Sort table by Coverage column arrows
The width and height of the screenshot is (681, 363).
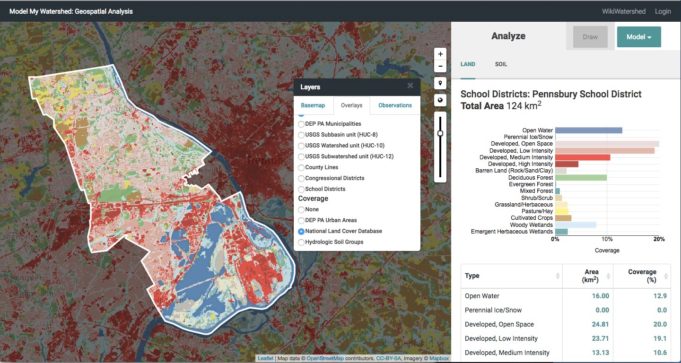(667, 276)
